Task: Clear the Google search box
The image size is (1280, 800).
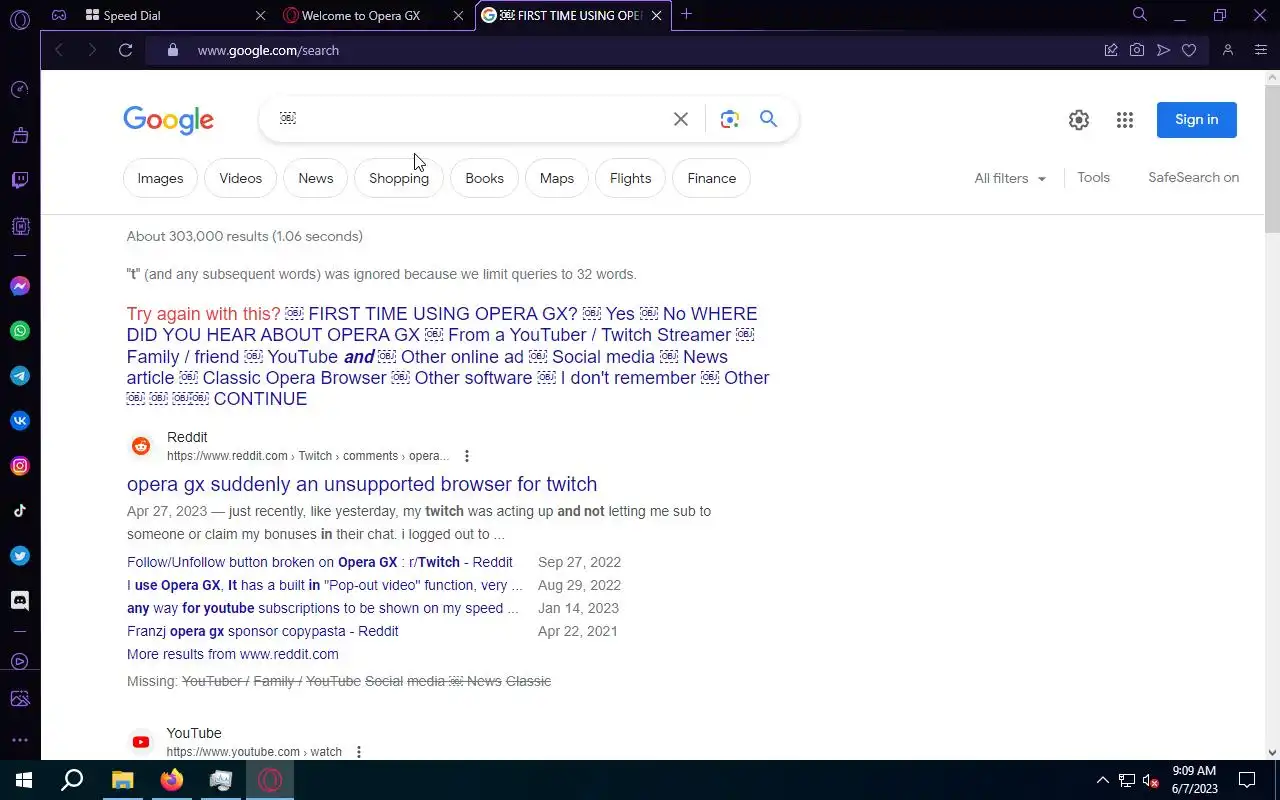Action: [681, 119]
